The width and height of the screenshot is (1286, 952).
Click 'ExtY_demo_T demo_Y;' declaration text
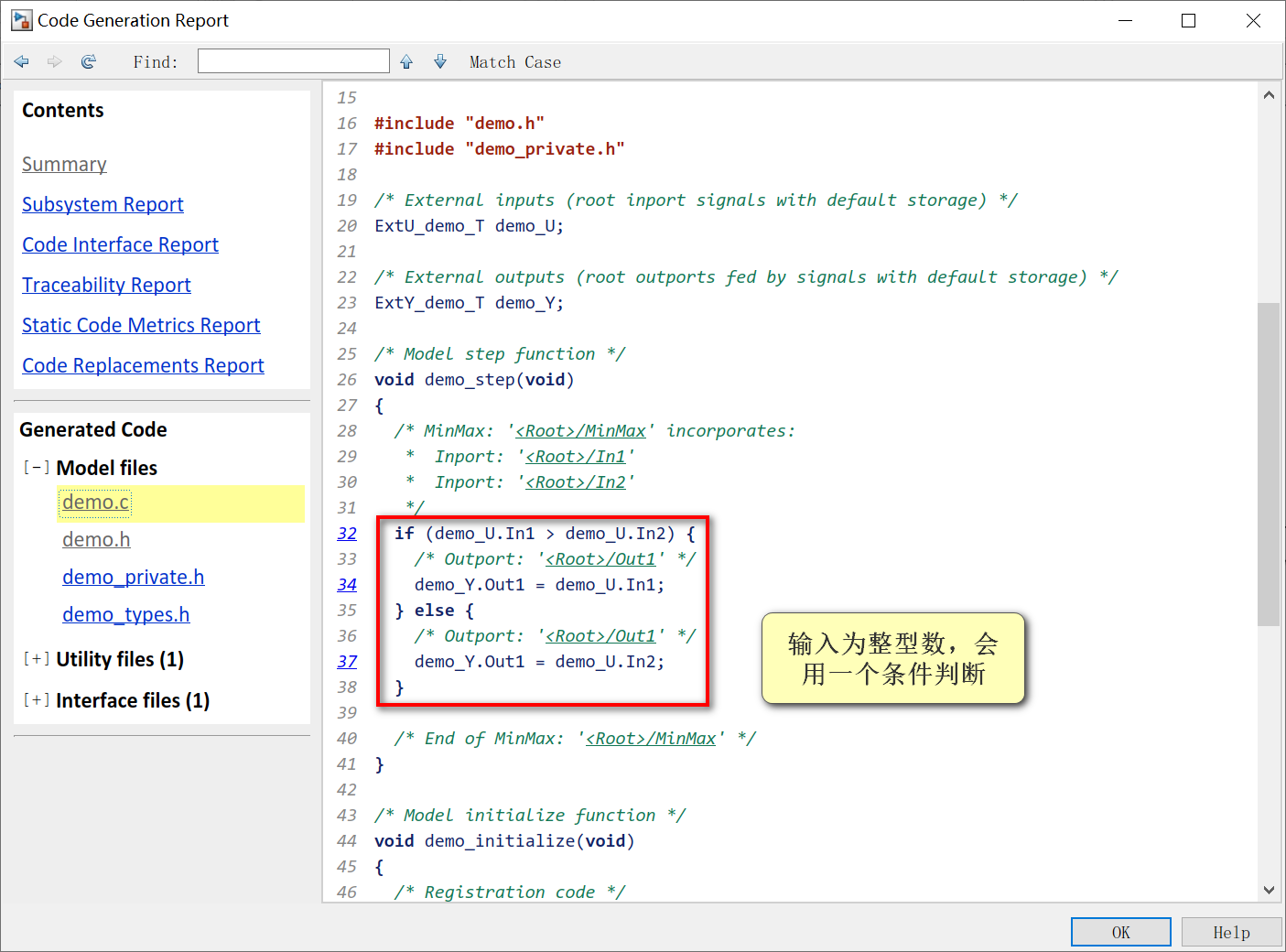coord(469,302)
